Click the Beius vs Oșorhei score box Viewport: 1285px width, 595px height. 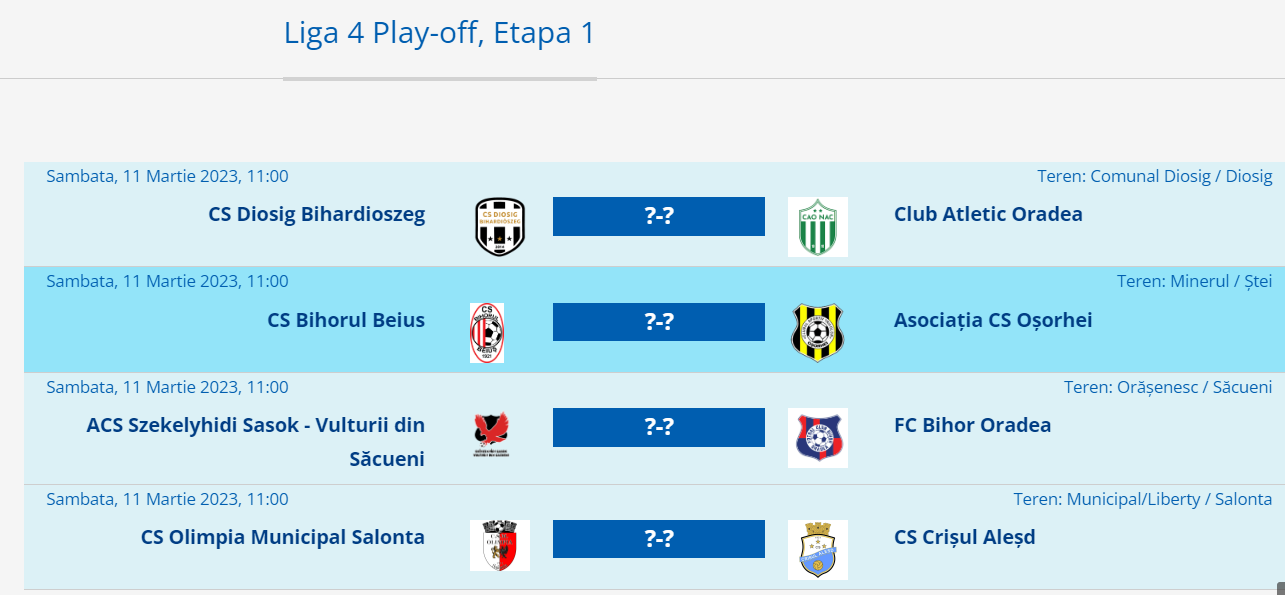tap(658, 322)
